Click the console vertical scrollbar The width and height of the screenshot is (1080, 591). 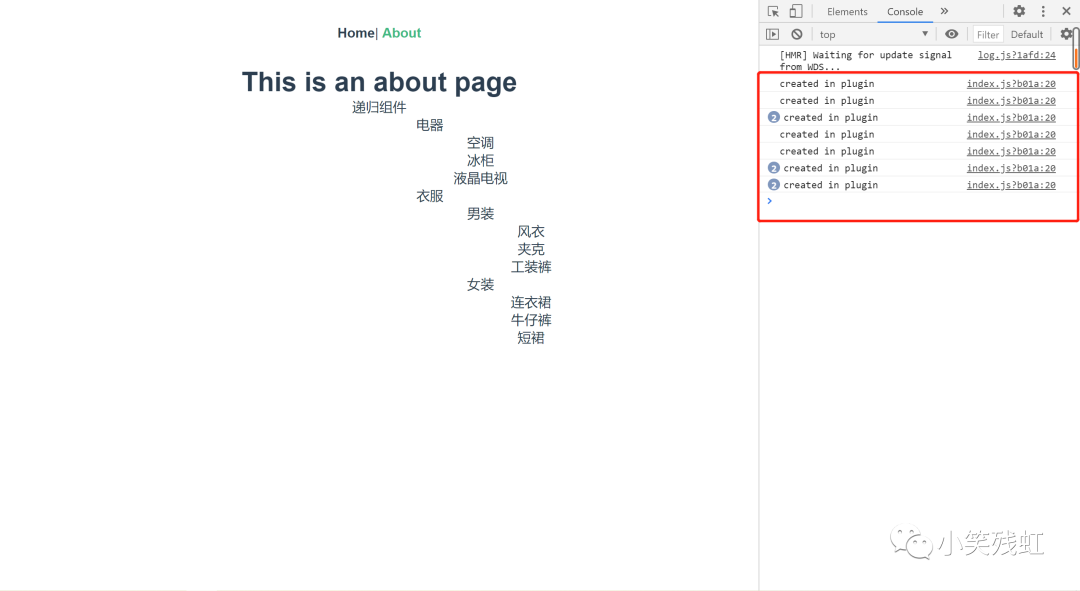coord(1076,48)
